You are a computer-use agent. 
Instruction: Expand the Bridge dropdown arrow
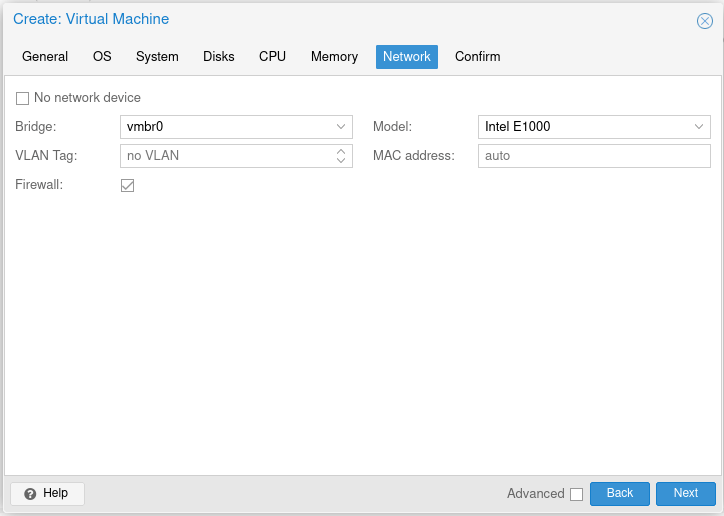(x=341, y=127)
